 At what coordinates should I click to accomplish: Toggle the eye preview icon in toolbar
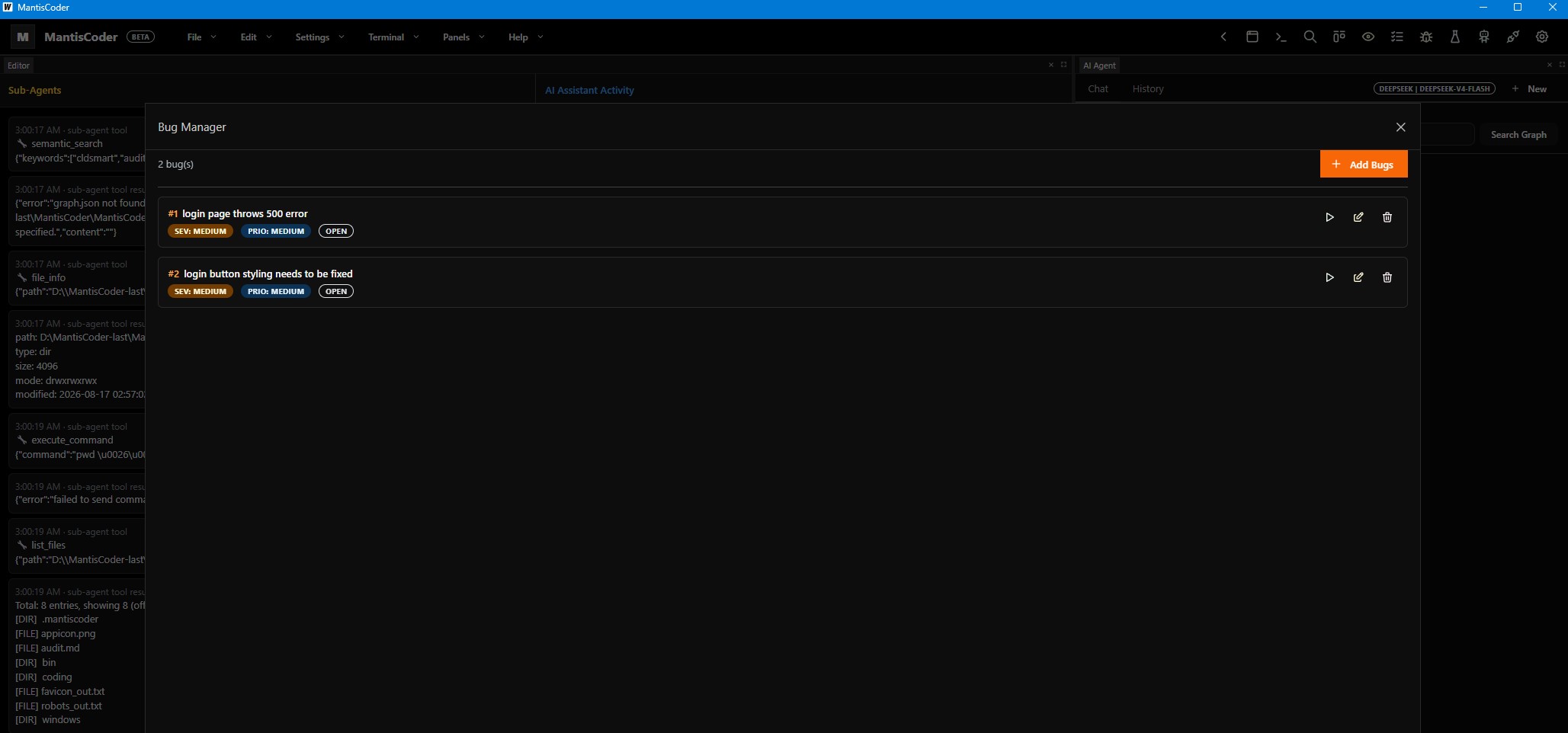point(1368,37)
